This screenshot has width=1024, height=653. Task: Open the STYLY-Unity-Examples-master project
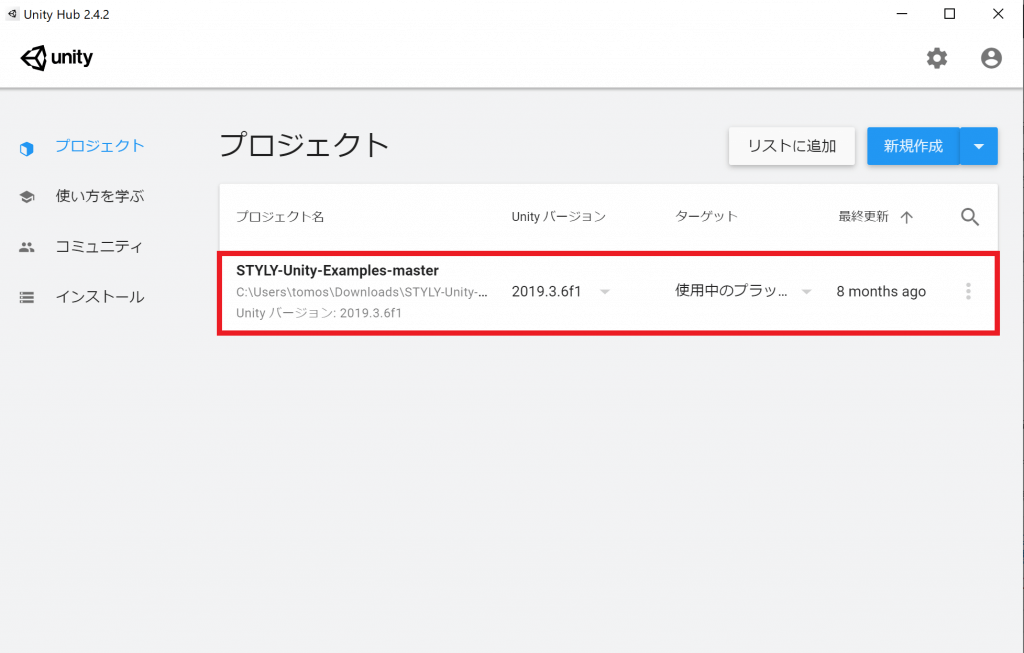tap(337, 271)
